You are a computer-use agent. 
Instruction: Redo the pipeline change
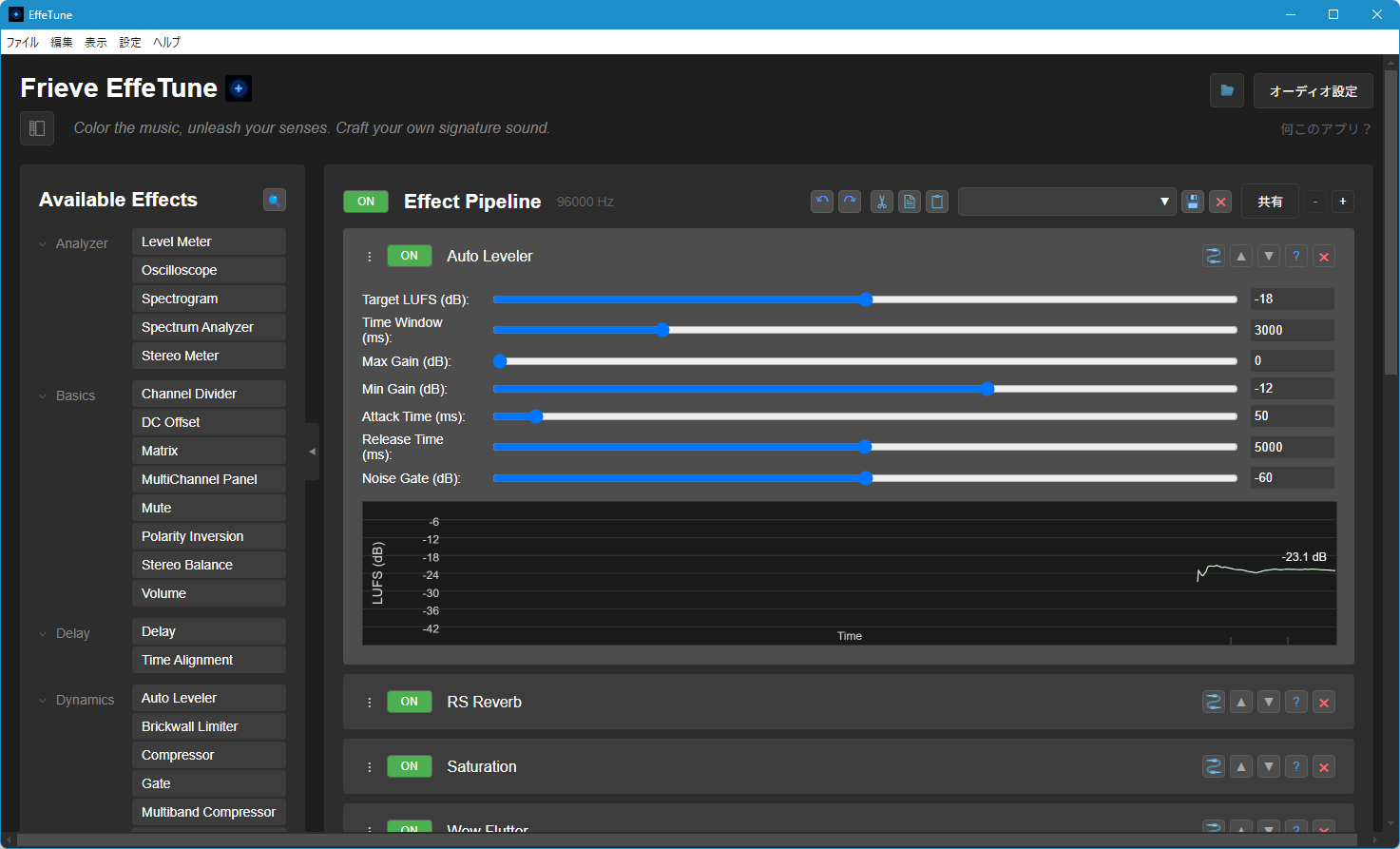point(850,202)
